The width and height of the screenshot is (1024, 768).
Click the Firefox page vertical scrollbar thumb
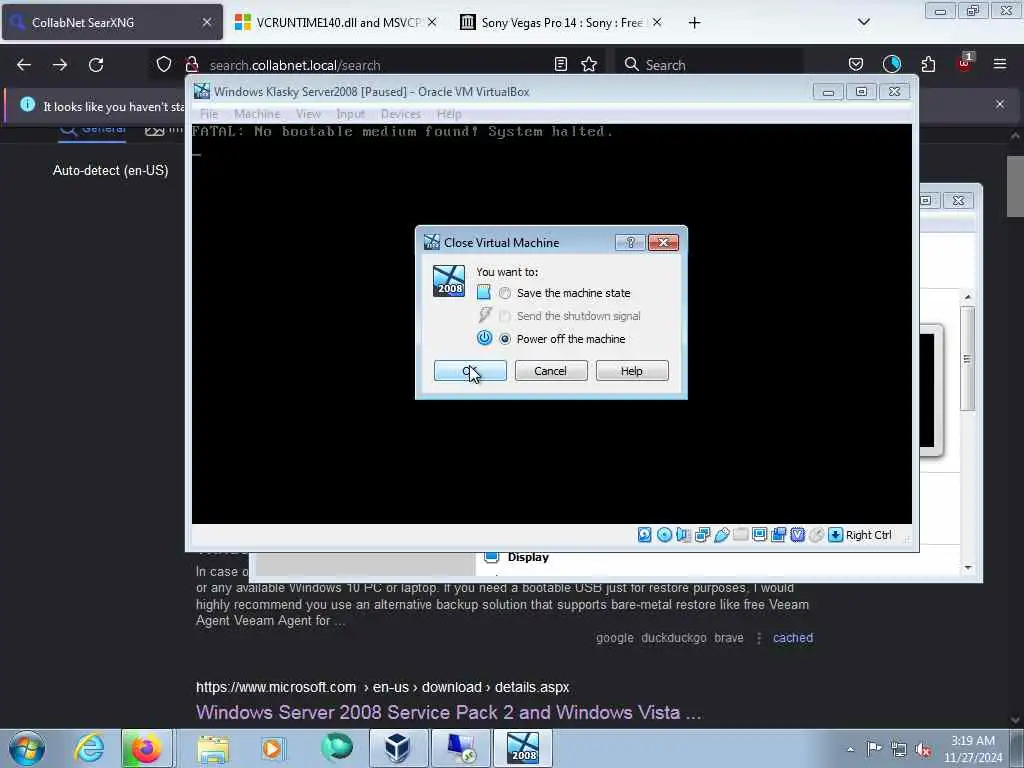tap(1015, 187)
